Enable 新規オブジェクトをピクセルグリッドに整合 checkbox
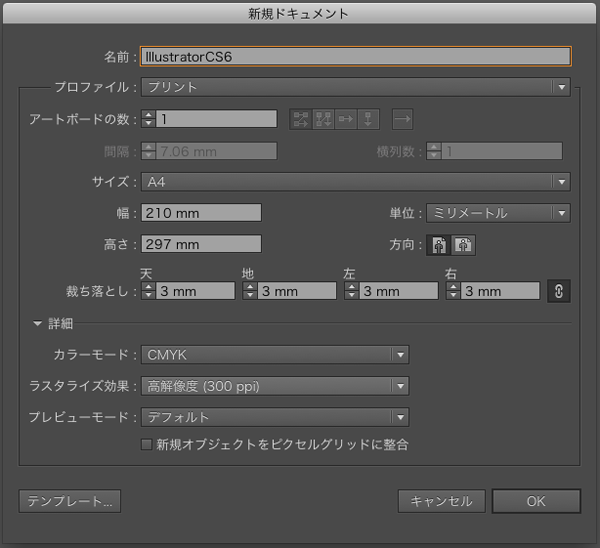 (x=146, y=445)
